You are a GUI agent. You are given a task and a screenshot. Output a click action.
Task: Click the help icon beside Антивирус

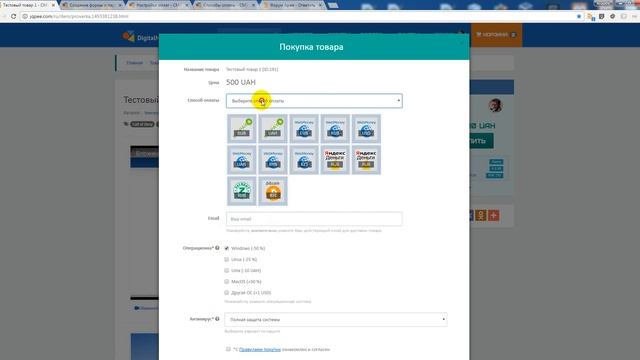[x=217, y=319]
